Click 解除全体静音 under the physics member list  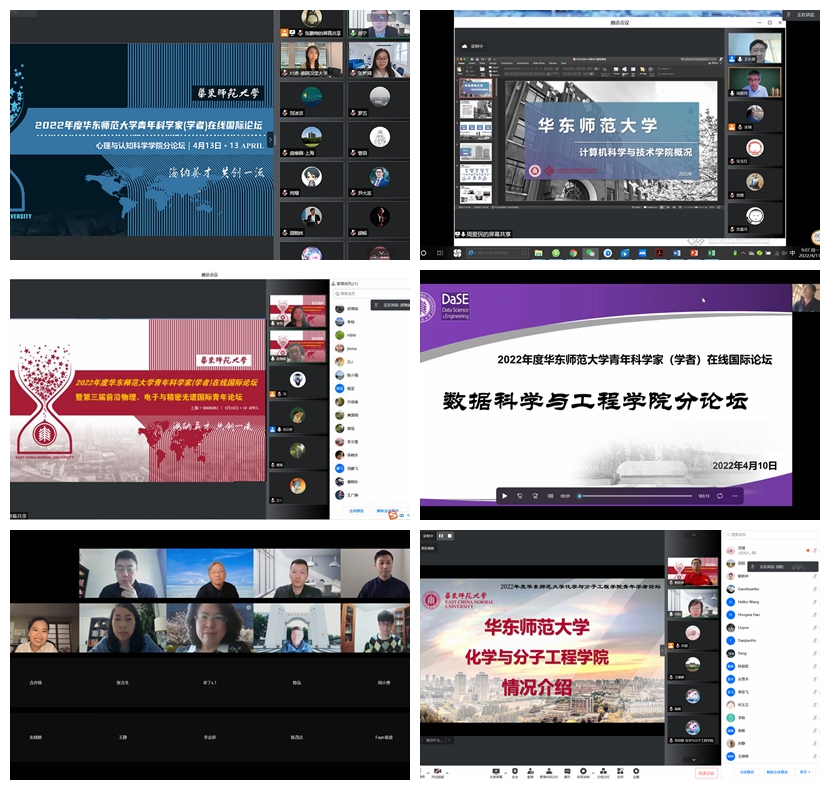tap(387, 511)
